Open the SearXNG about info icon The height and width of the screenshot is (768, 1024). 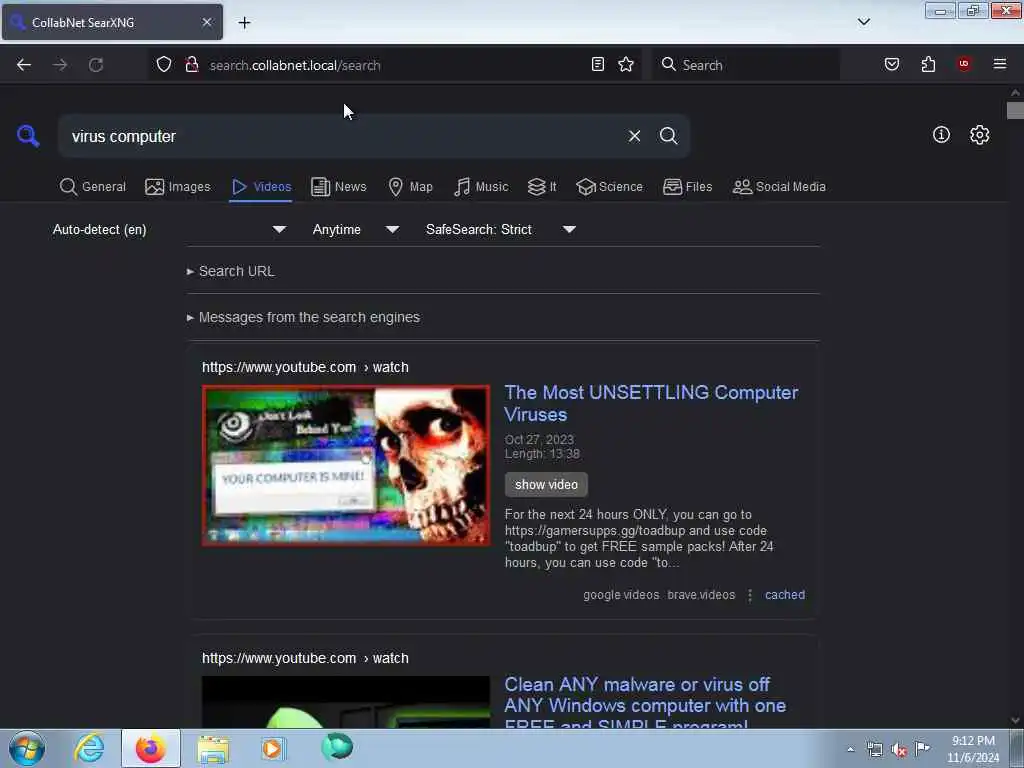[x=941, y=135]
